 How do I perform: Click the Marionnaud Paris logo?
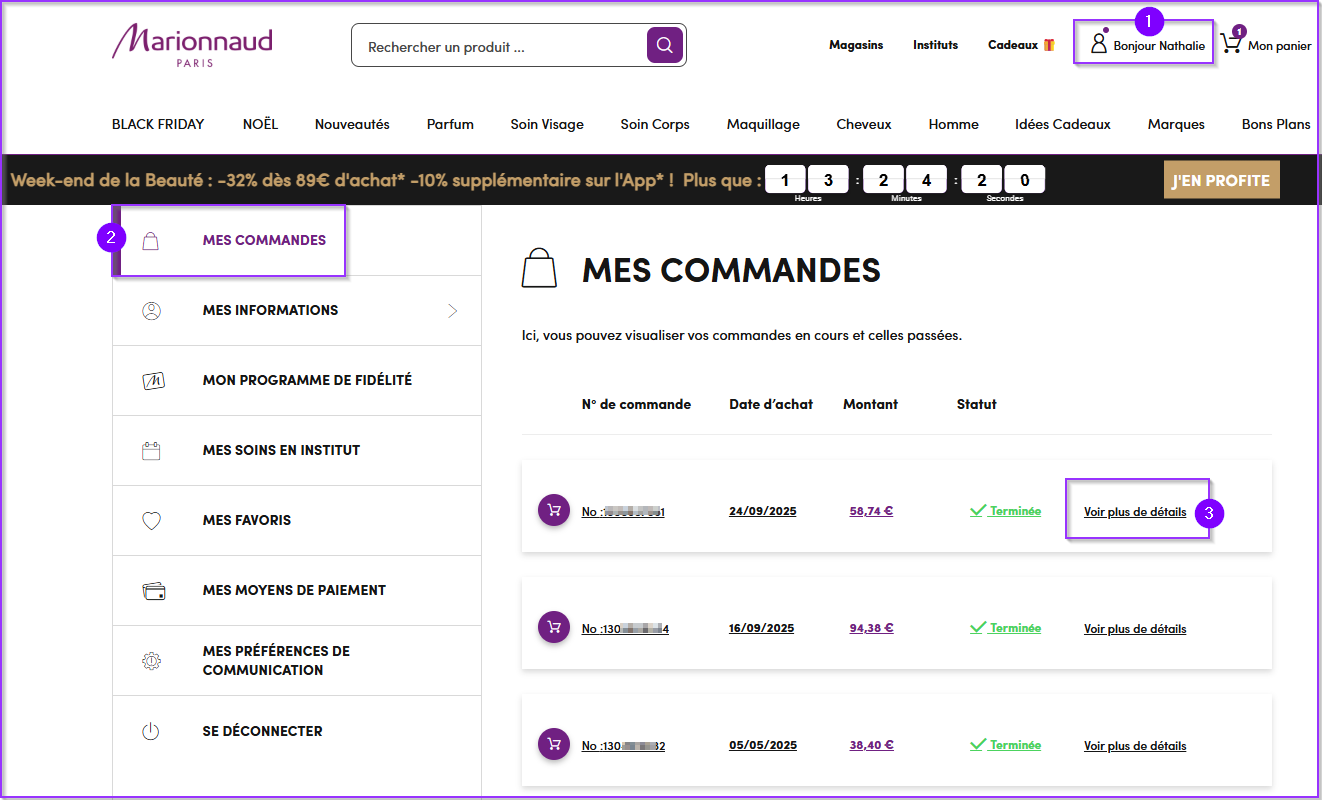pyautogui.click(x=192, y=45)
